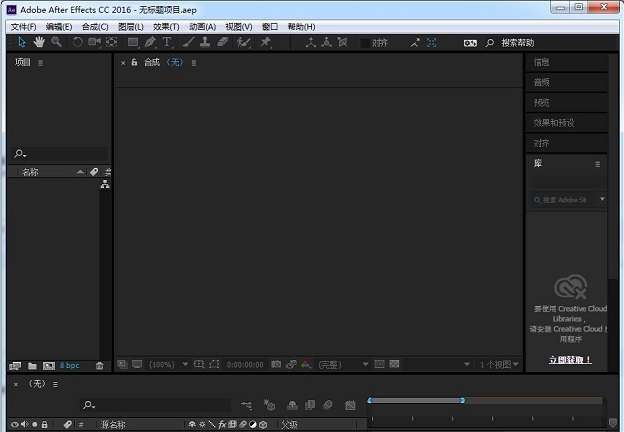Create a new composition from Project panel footer

[49, 366]
